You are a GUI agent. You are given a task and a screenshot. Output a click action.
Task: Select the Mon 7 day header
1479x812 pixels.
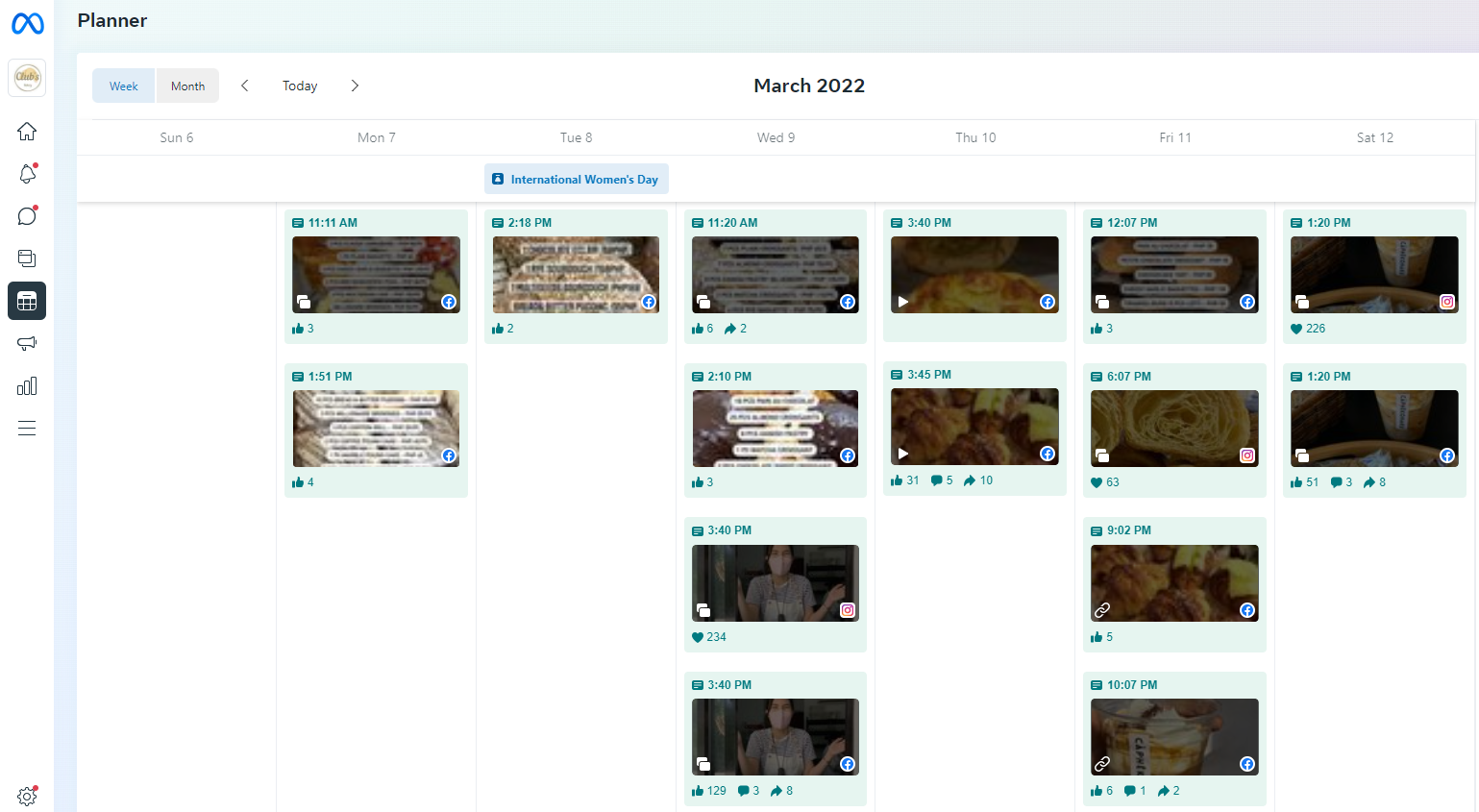coord(377,137)
